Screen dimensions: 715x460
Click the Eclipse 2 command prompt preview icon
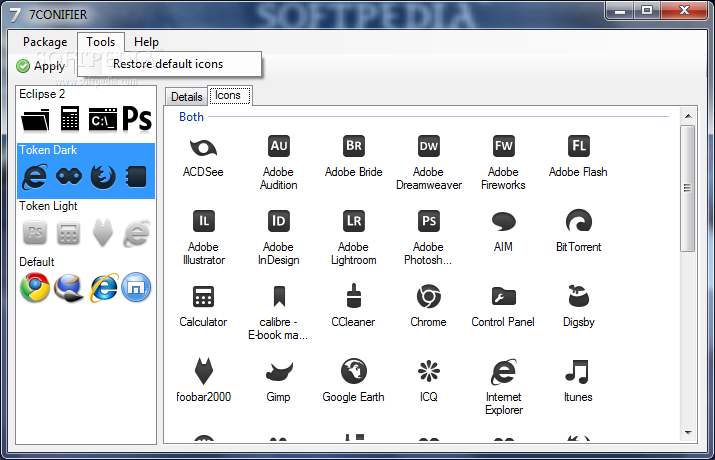click(x=103, y=119)
